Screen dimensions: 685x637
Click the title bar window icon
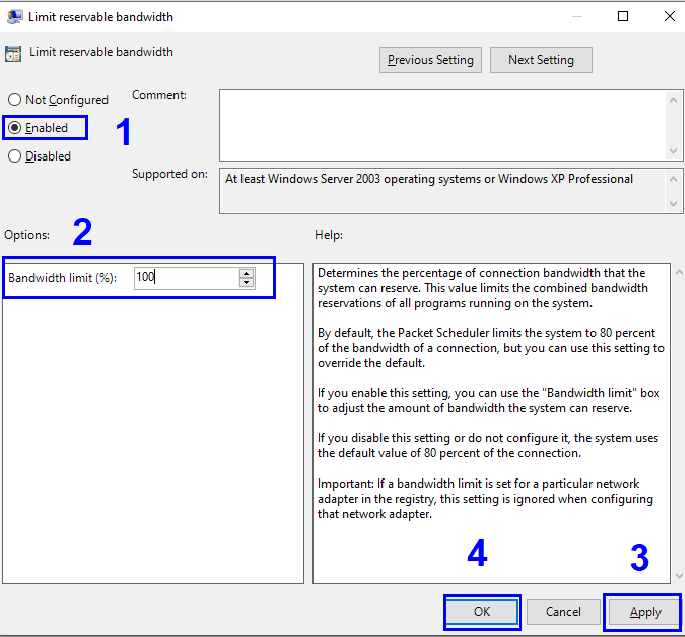click(x=14, y=17)
